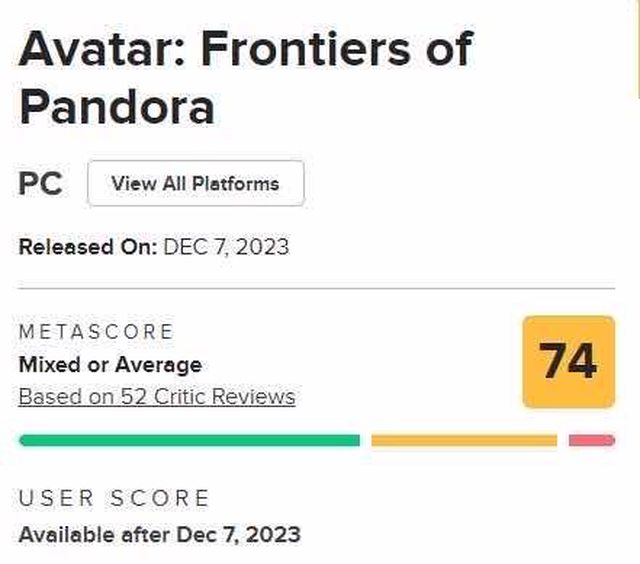
Task: Click the orange strip at top-right edge
Action: click(x=636, y=45)
